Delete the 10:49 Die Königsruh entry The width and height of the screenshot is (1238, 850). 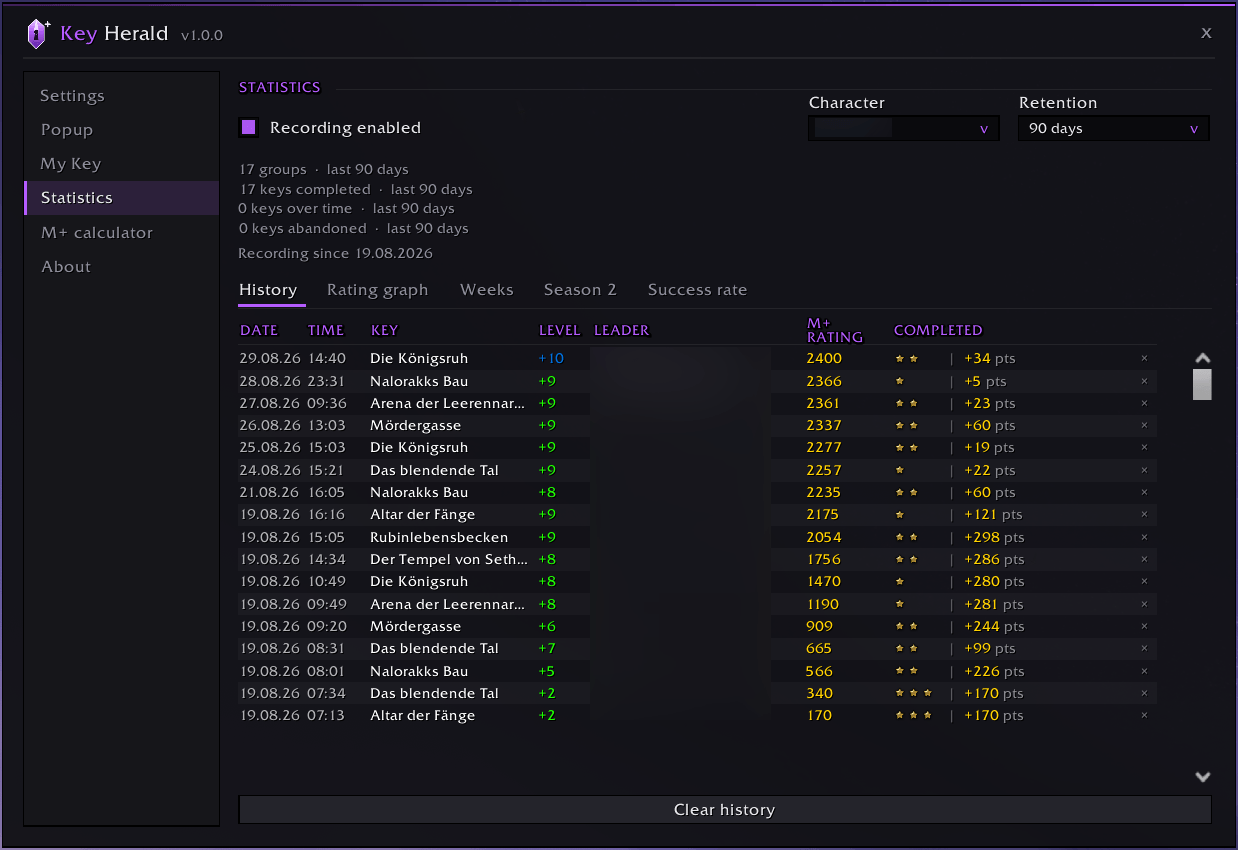coord(1144,581)
